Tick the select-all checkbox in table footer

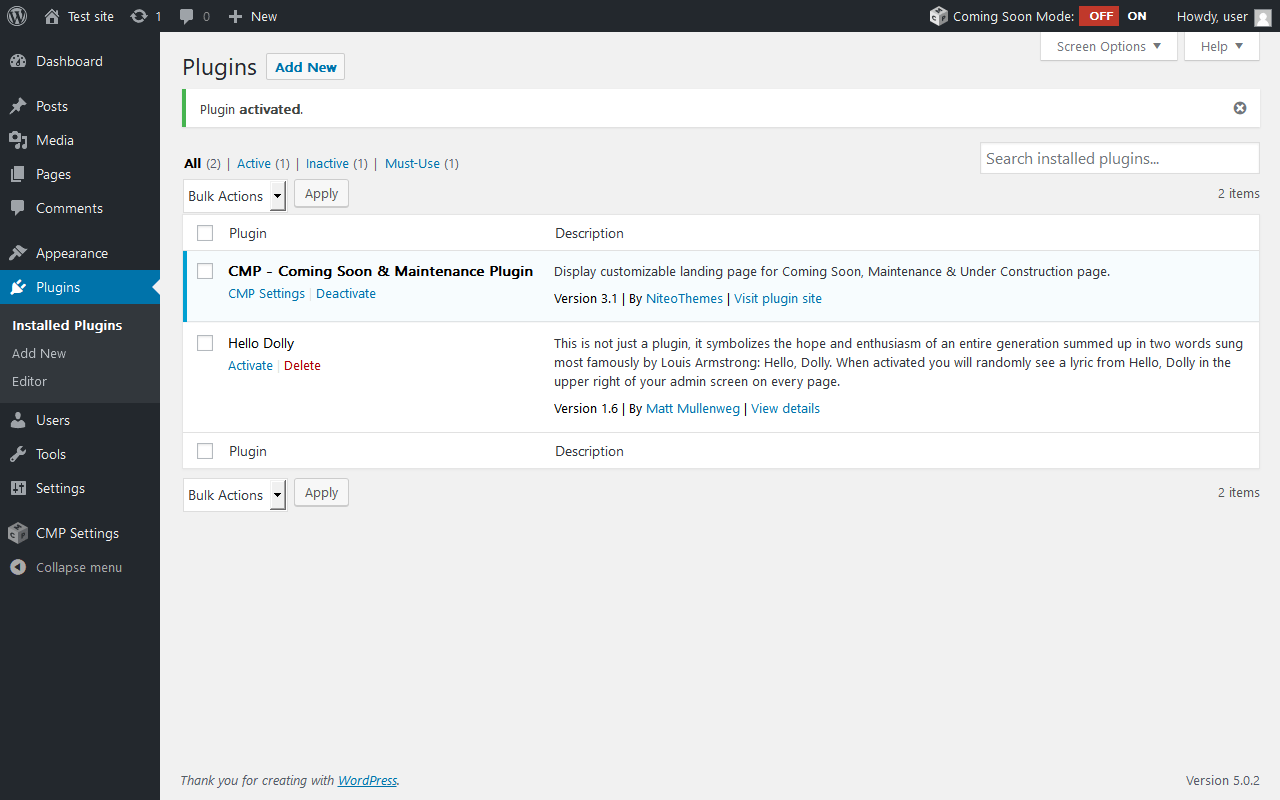[205, 451]
